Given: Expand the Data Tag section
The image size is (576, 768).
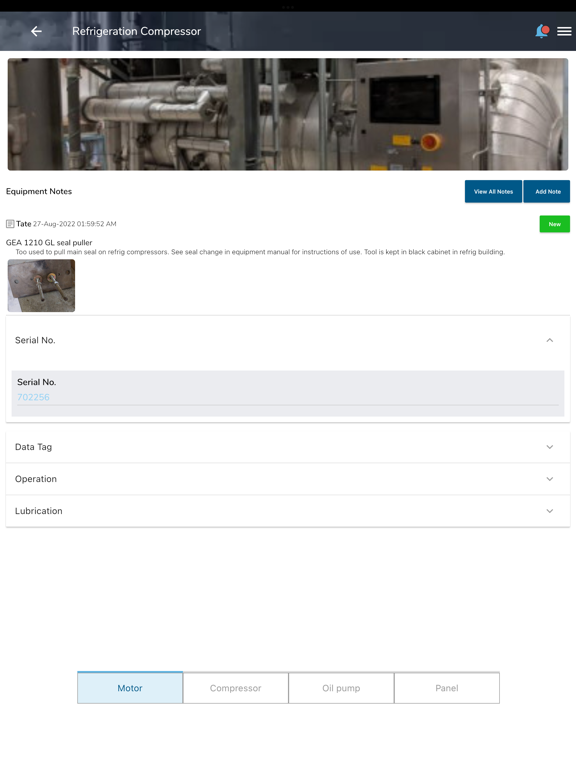Looking at the screenshot, I should pos(288,447).
